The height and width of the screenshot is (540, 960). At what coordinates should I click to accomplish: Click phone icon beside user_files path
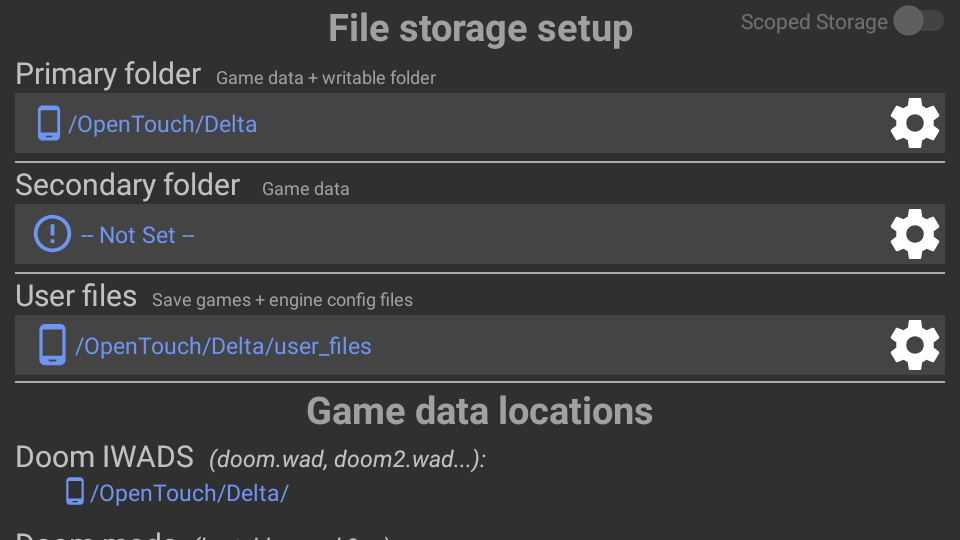52,345
